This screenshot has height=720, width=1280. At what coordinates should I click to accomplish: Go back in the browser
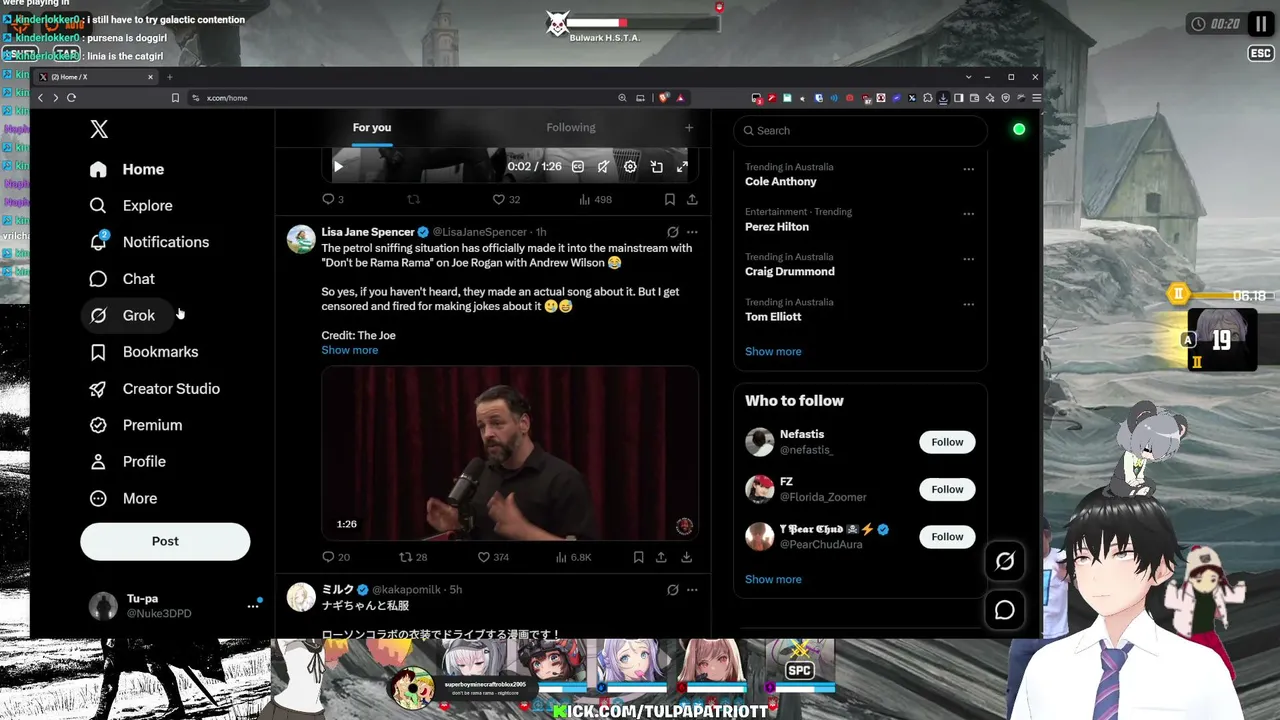pyautogui.click(x=40, y=98)
